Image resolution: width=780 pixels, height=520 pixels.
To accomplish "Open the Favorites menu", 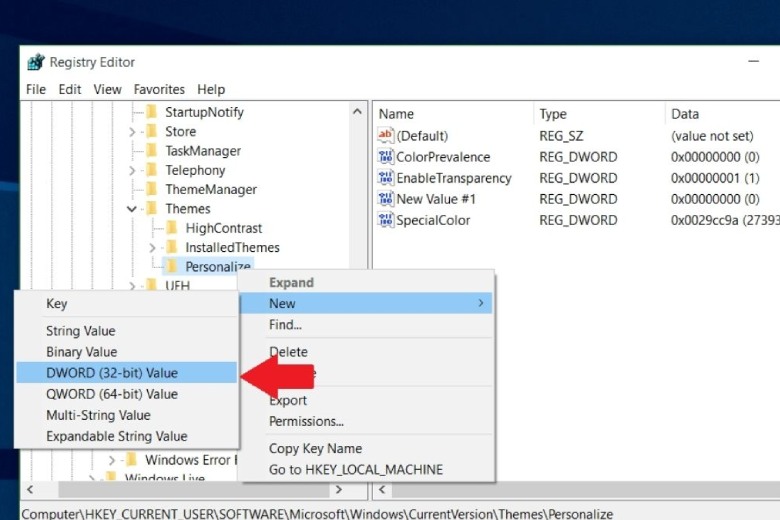I will point(159,90).
